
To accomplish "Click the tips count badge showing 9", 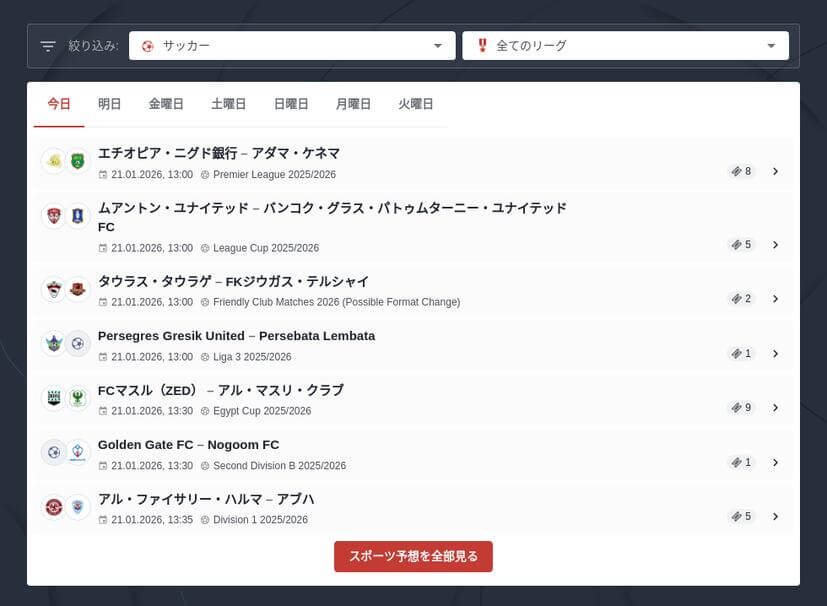I will click(741, 408).
